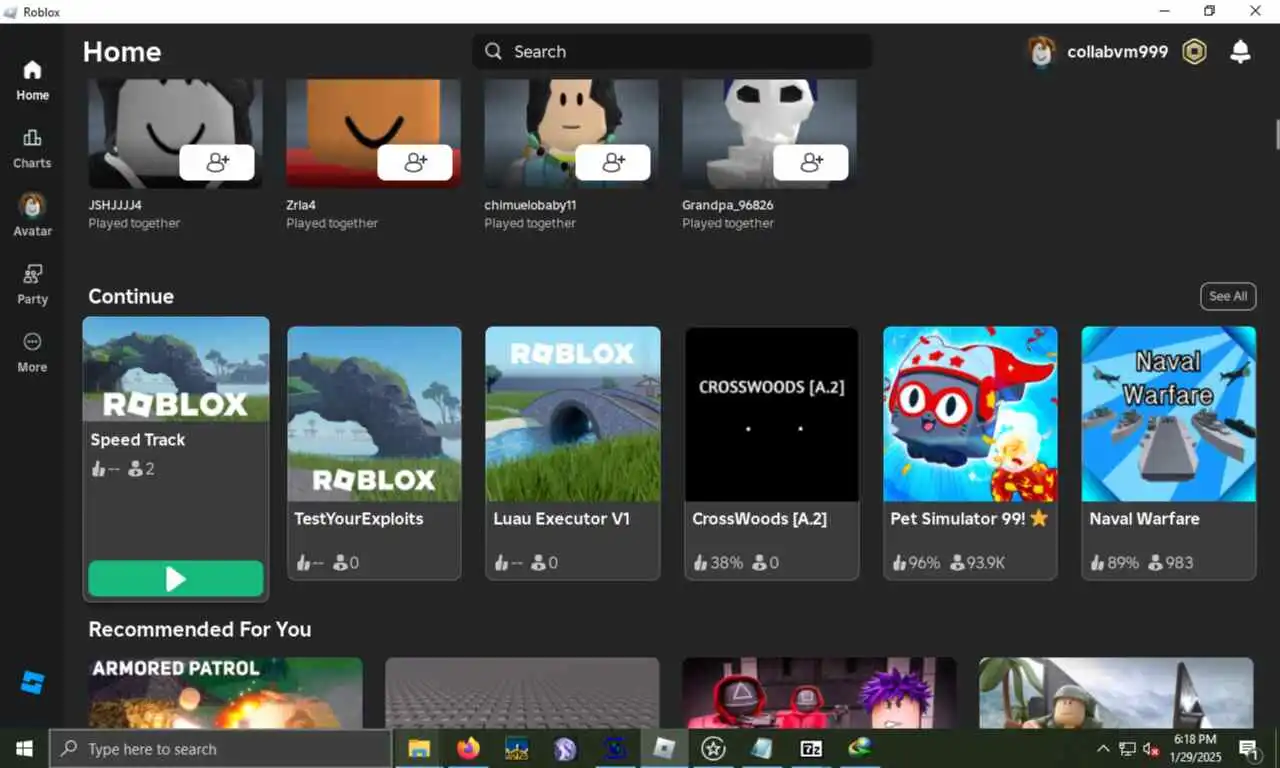
Task: Click the Zrla4 username
Action: click(301, 205)
